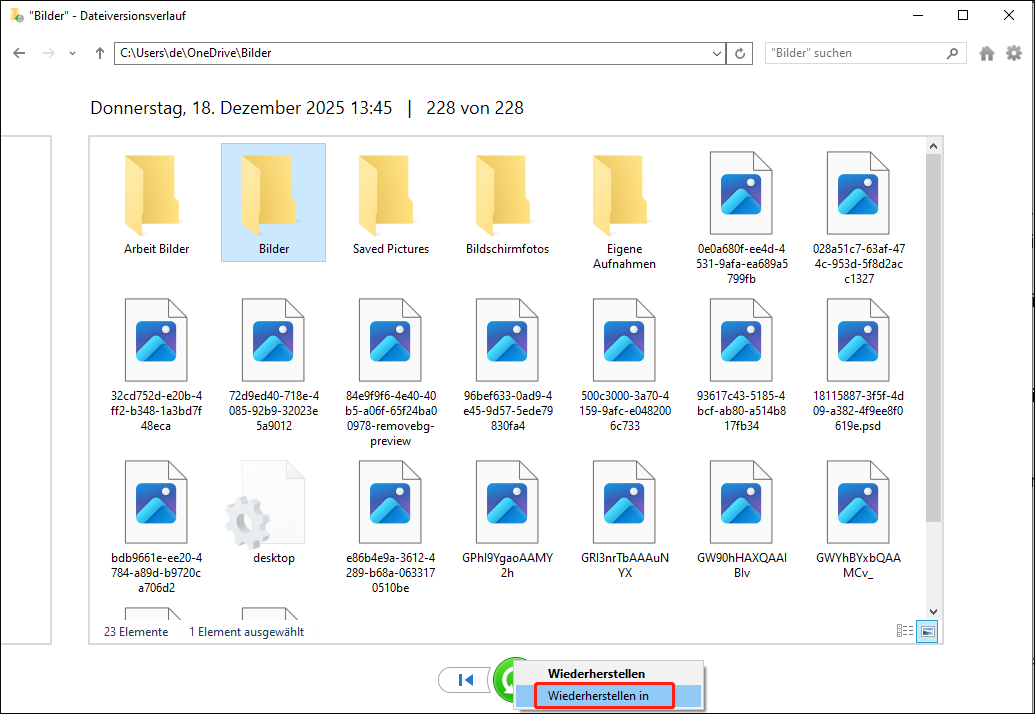Image resolution: width=1035 pixels, height=714 pixels.
Task: Select image file 500c3000-3a70-4159
Action: [624, 364]
